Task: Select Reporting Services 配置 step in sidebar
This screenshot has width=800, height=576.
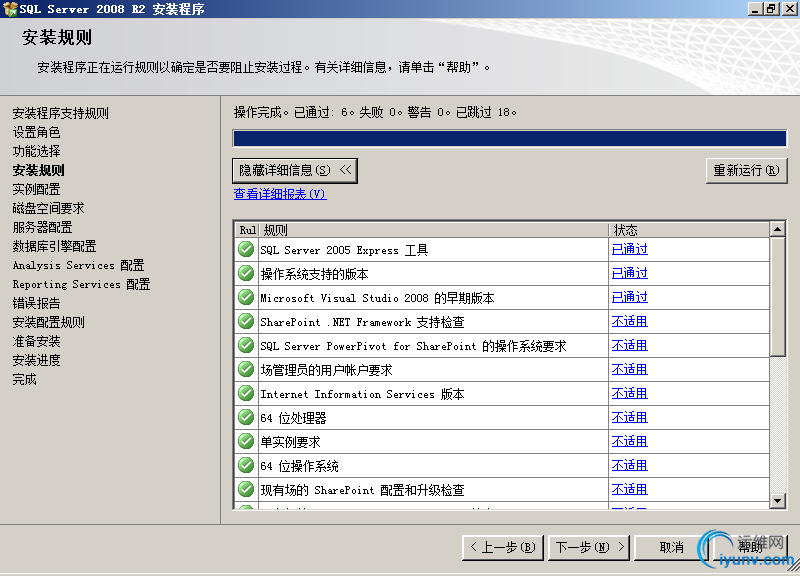Action: pos(82,284)
